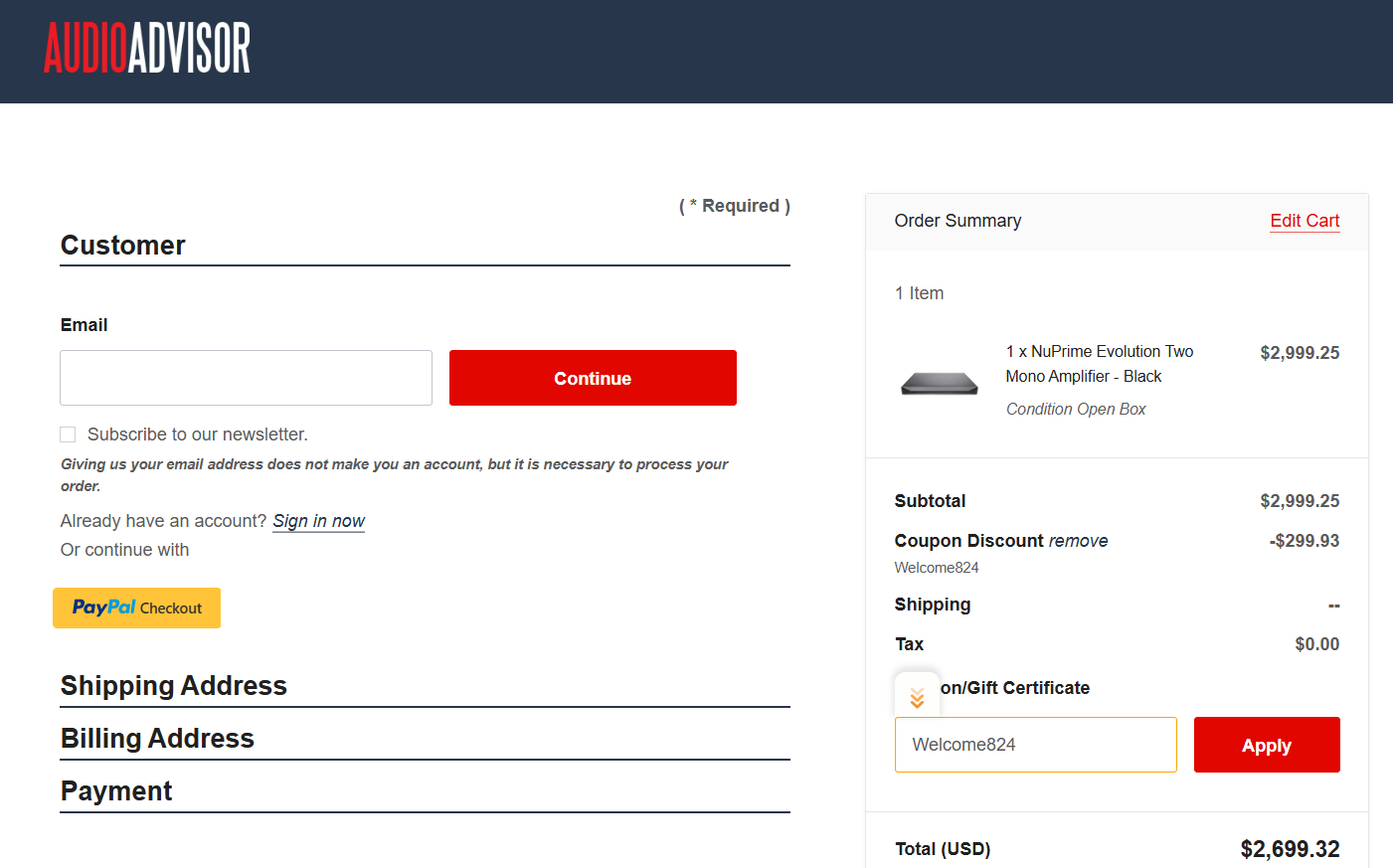The height and width of the screenshot is (868, 1393).
Task: Click the Coupon/Gift Certificate field
Action: tap(1035, 745)
